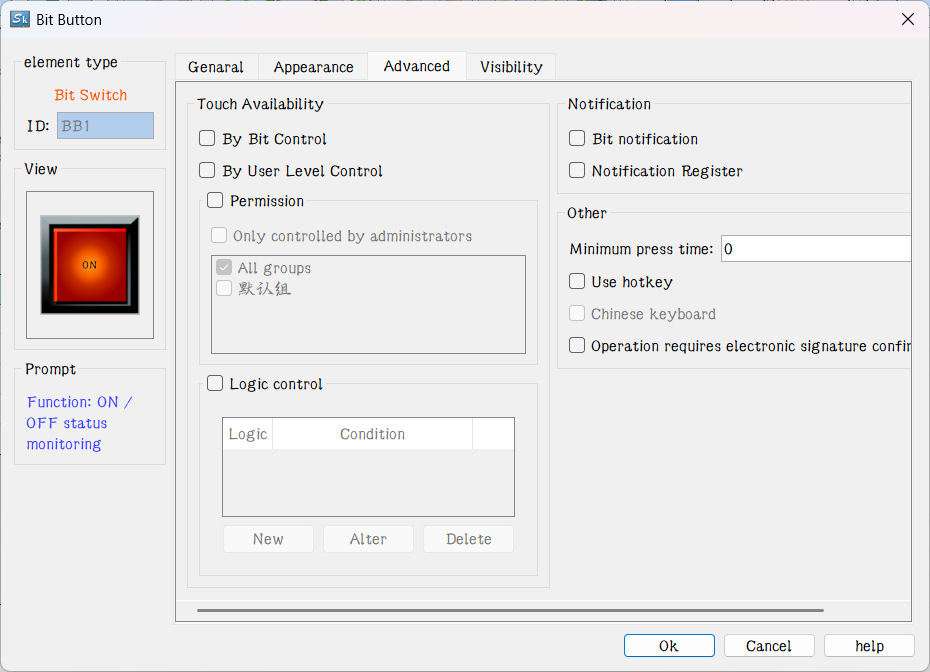Click the Minimum press time input field
The width and height of the screenshot is (930, 672).
coord(815,249)
